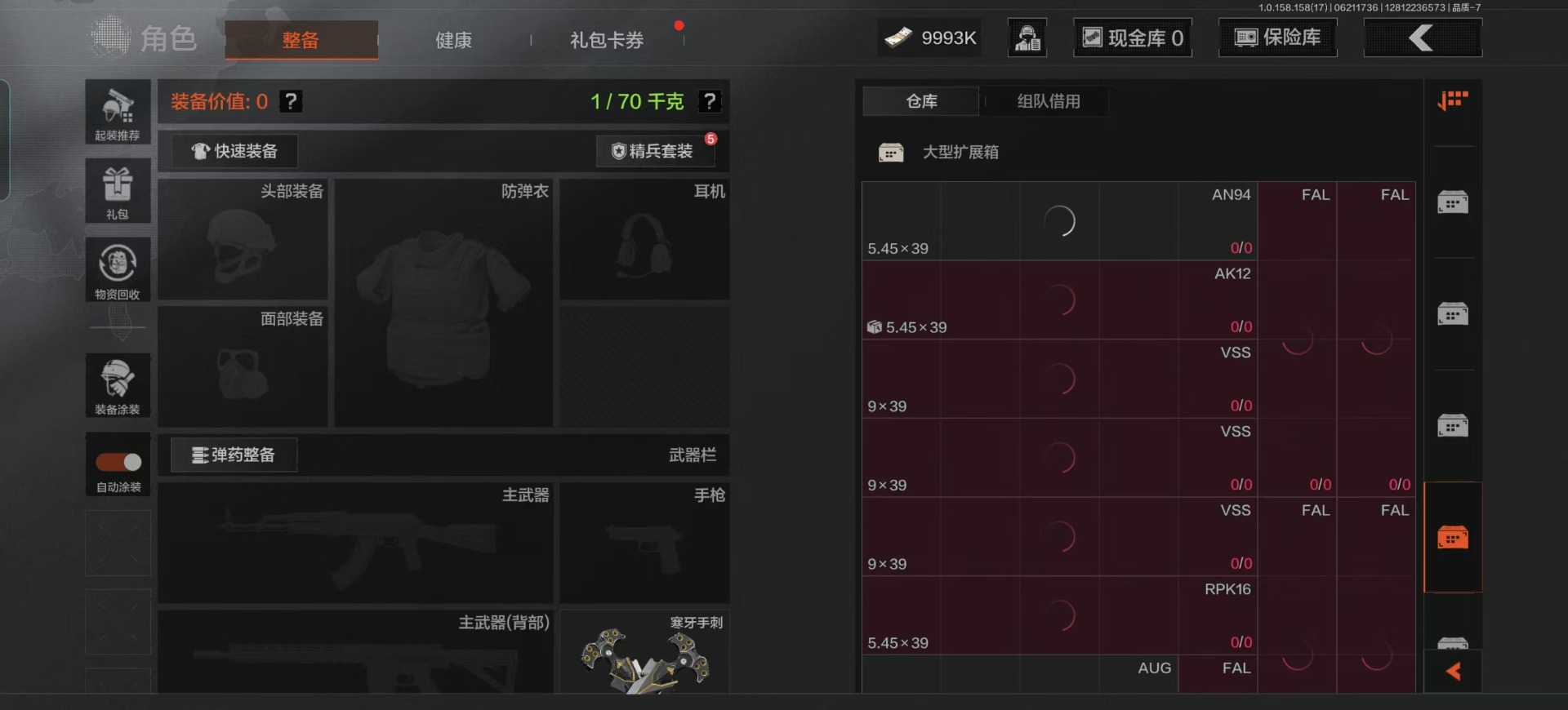
Task: Select the orange highlighted storage box icon
Action: click(1453, 537)
